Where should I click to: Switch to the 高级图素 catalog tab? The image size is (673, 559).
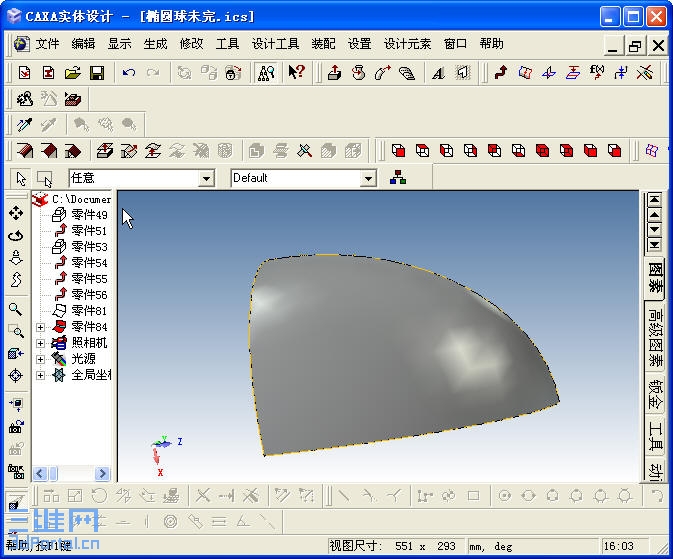[x=655, y=337]
